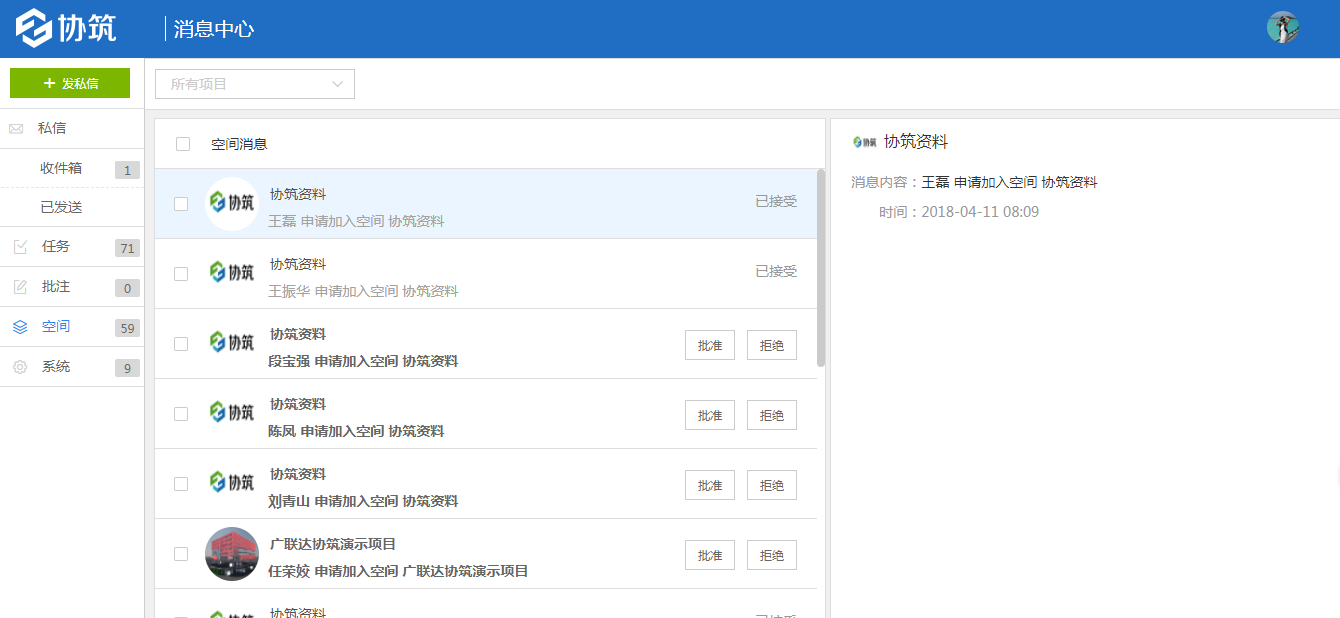Click 拒绝 to reject 刘青山's join request
Viewport: 1340px width, 618px height.
click(x=771, y=484)
